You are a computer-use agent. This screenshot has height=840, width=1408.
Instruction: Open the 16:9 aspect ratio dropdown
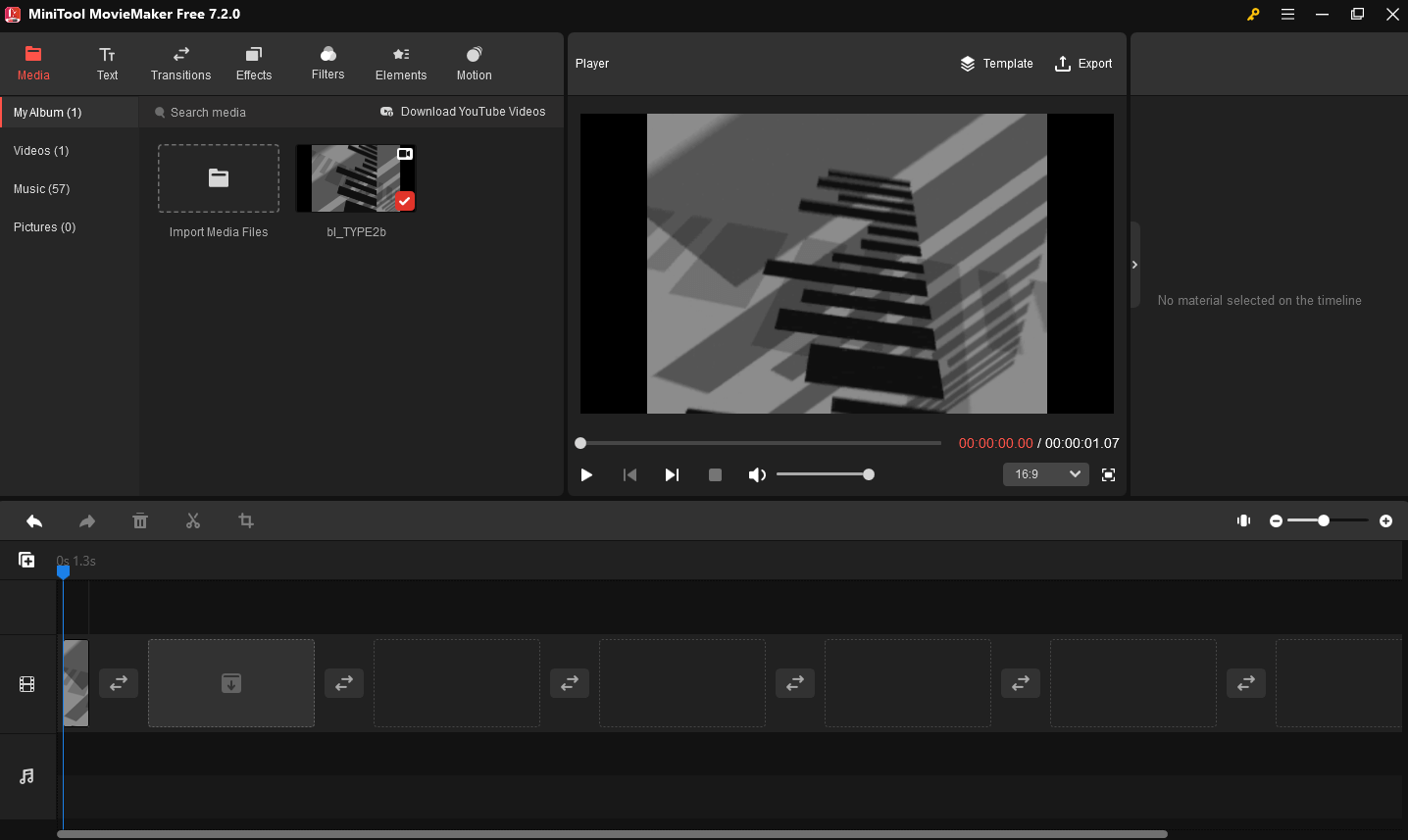(1045, 474)
